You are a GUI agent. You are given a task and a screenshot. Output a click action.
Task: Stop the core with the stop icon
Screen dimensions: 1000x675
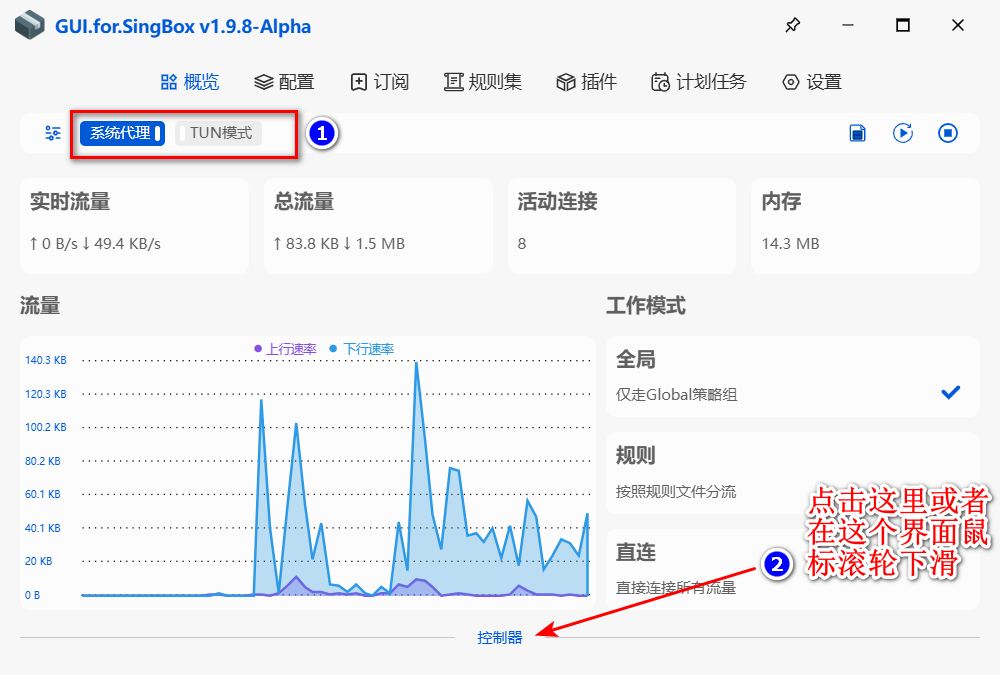(x=948, y=133)
